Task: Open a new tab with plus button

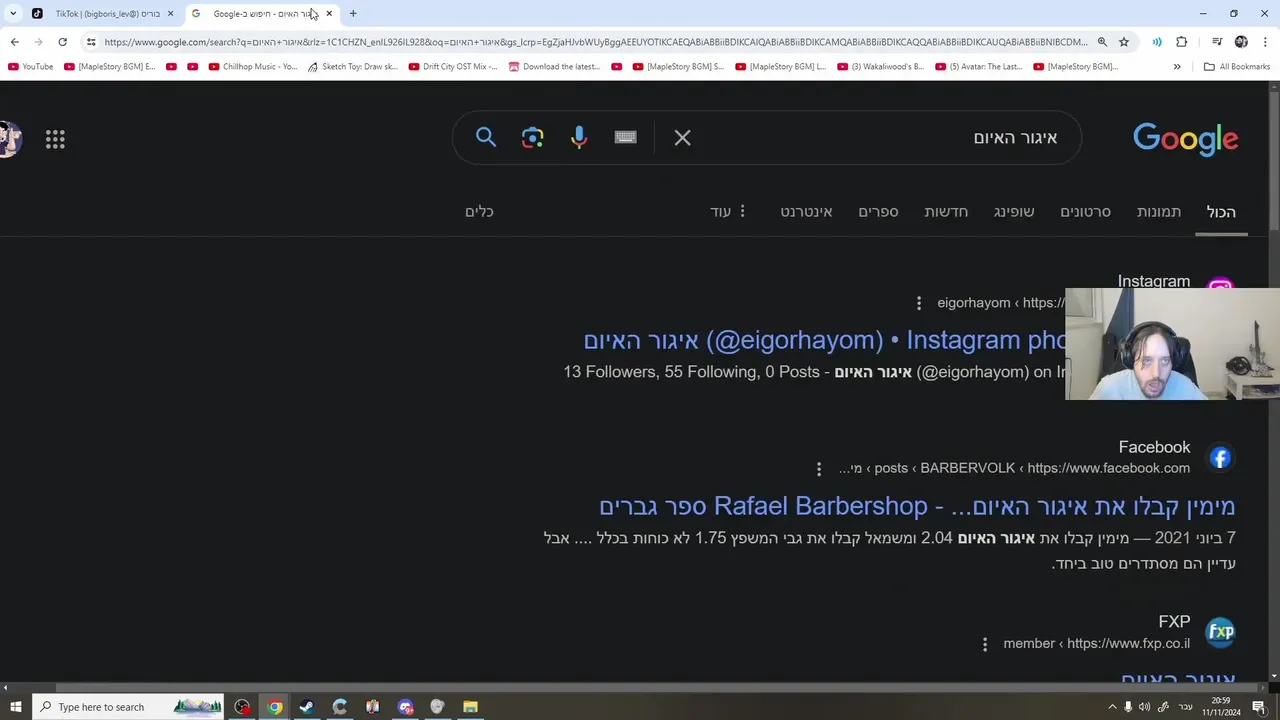Action: (353, 14)
